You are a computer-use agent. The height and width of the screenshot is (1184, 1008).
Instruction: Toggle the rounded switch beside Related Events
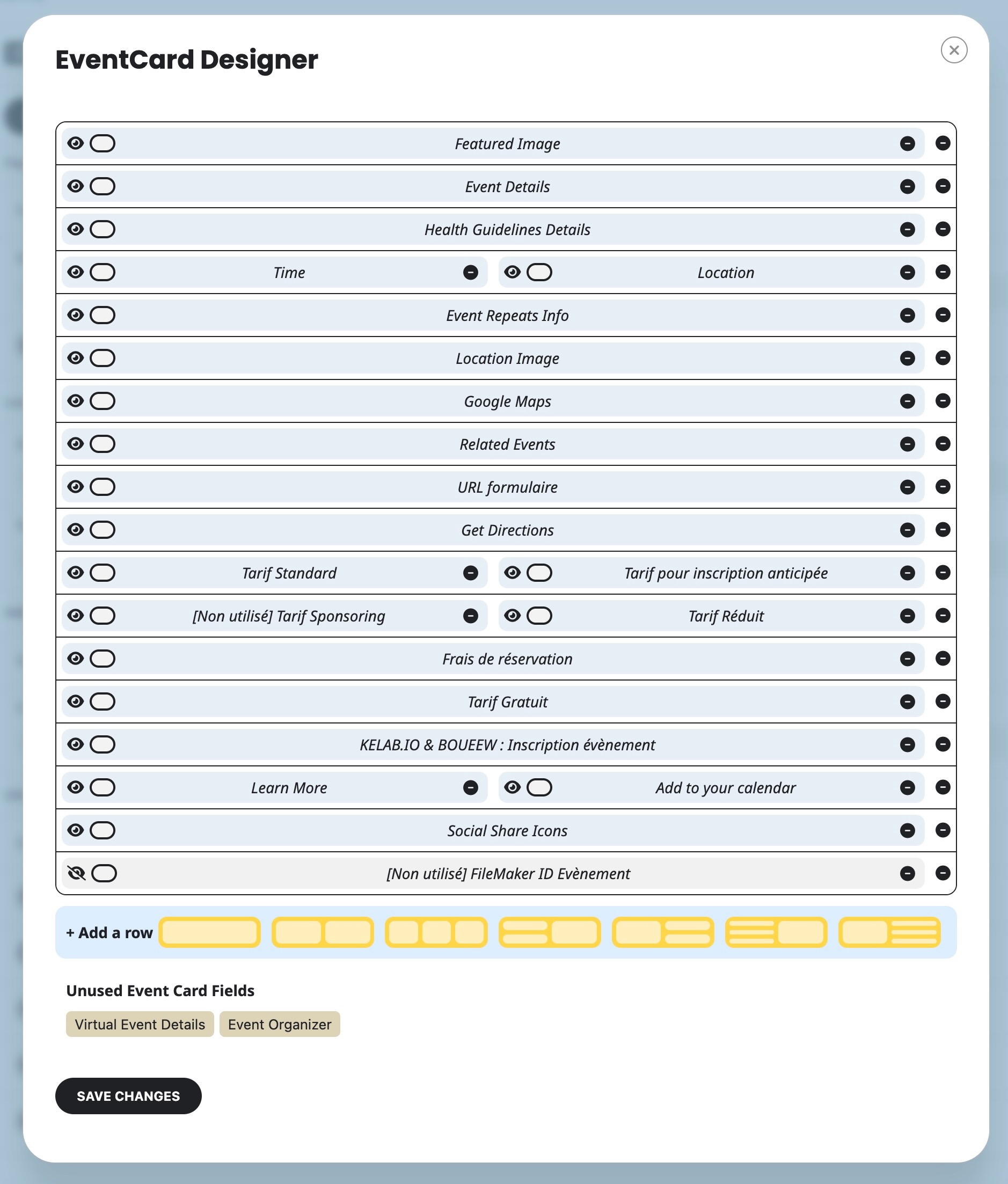point(103,444)
